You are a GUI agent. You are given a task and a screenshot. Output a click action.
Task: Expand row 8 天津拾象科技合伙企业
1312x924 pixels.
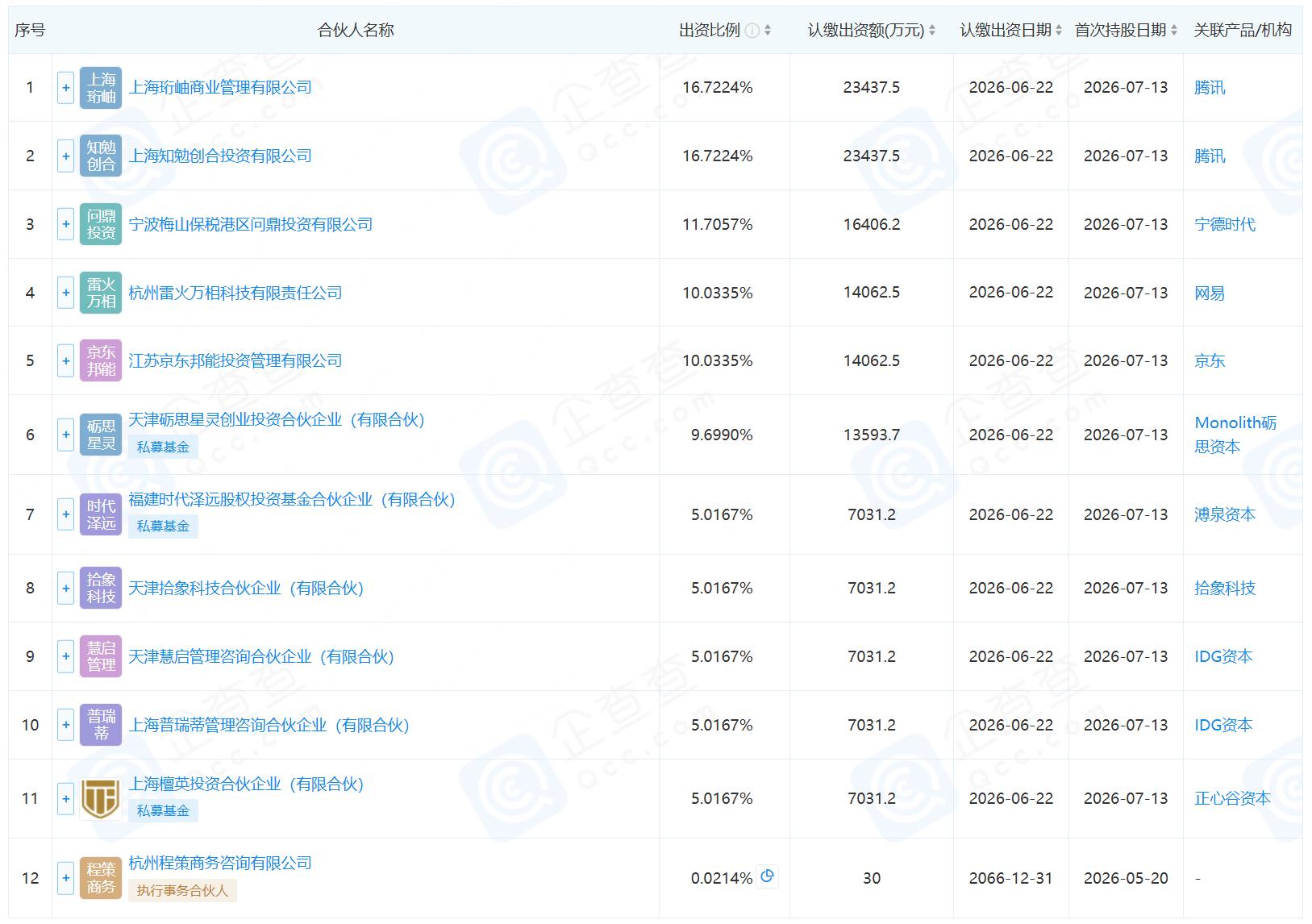click(x=66, y=588)
